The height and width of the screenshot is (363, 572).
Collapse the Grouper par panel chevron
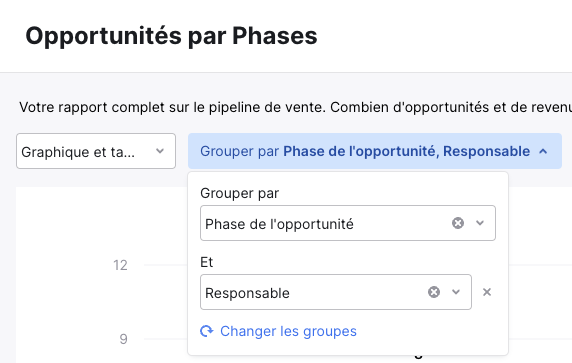(x=543, y=151)
